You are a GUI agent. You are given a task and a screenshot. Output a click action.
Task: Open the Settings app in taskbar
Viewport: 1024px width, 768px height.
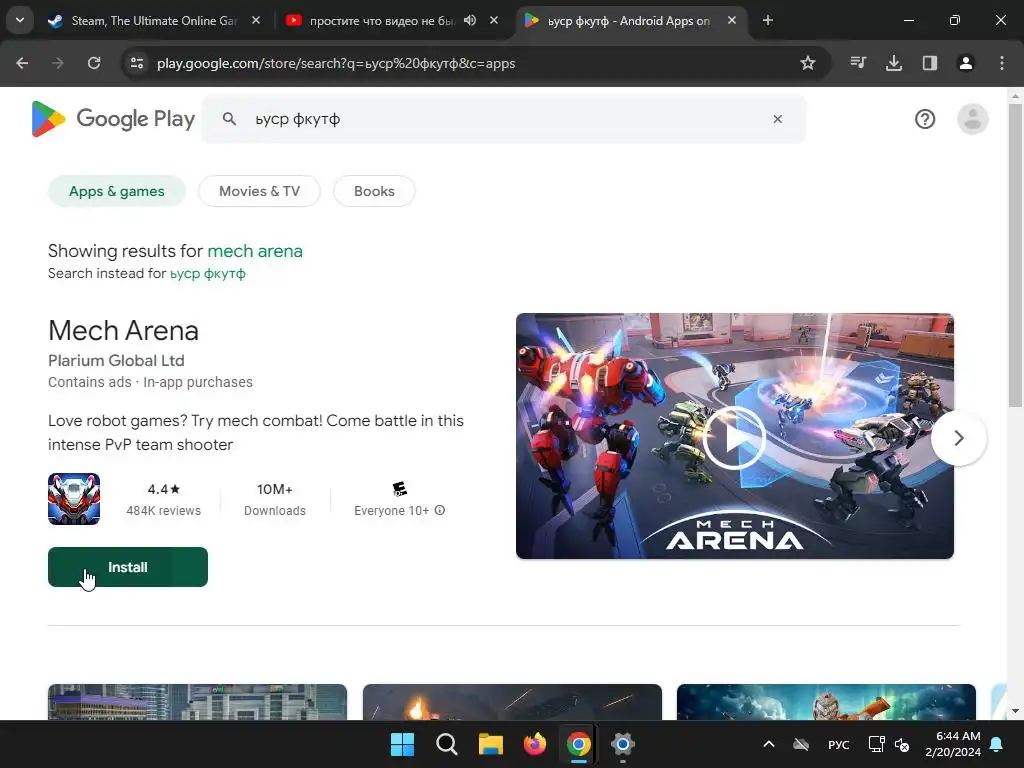tap(623, 744)
